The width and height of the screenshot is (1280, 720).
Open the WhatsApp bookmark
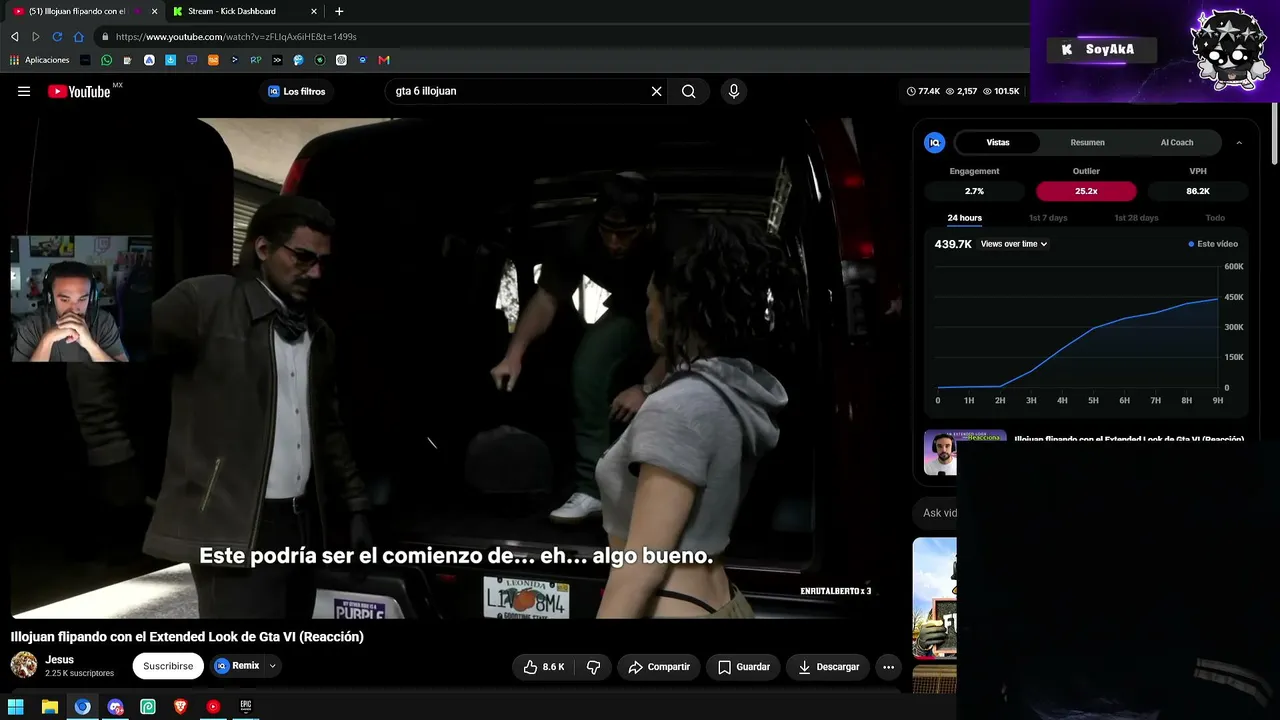coord(107,60)
